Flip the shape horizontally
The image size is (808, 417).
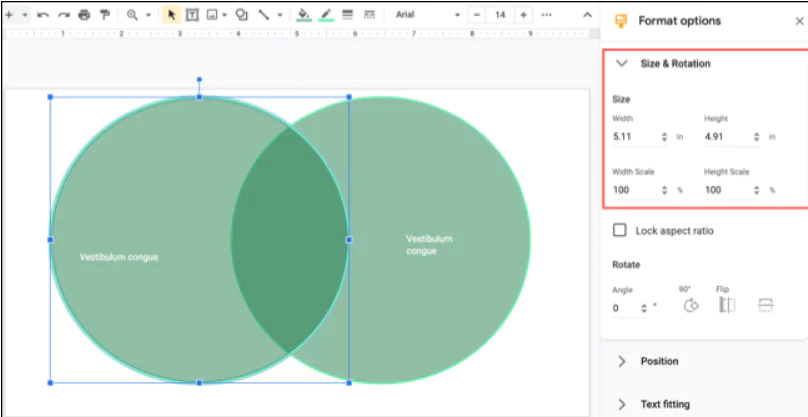pos(727,305)
